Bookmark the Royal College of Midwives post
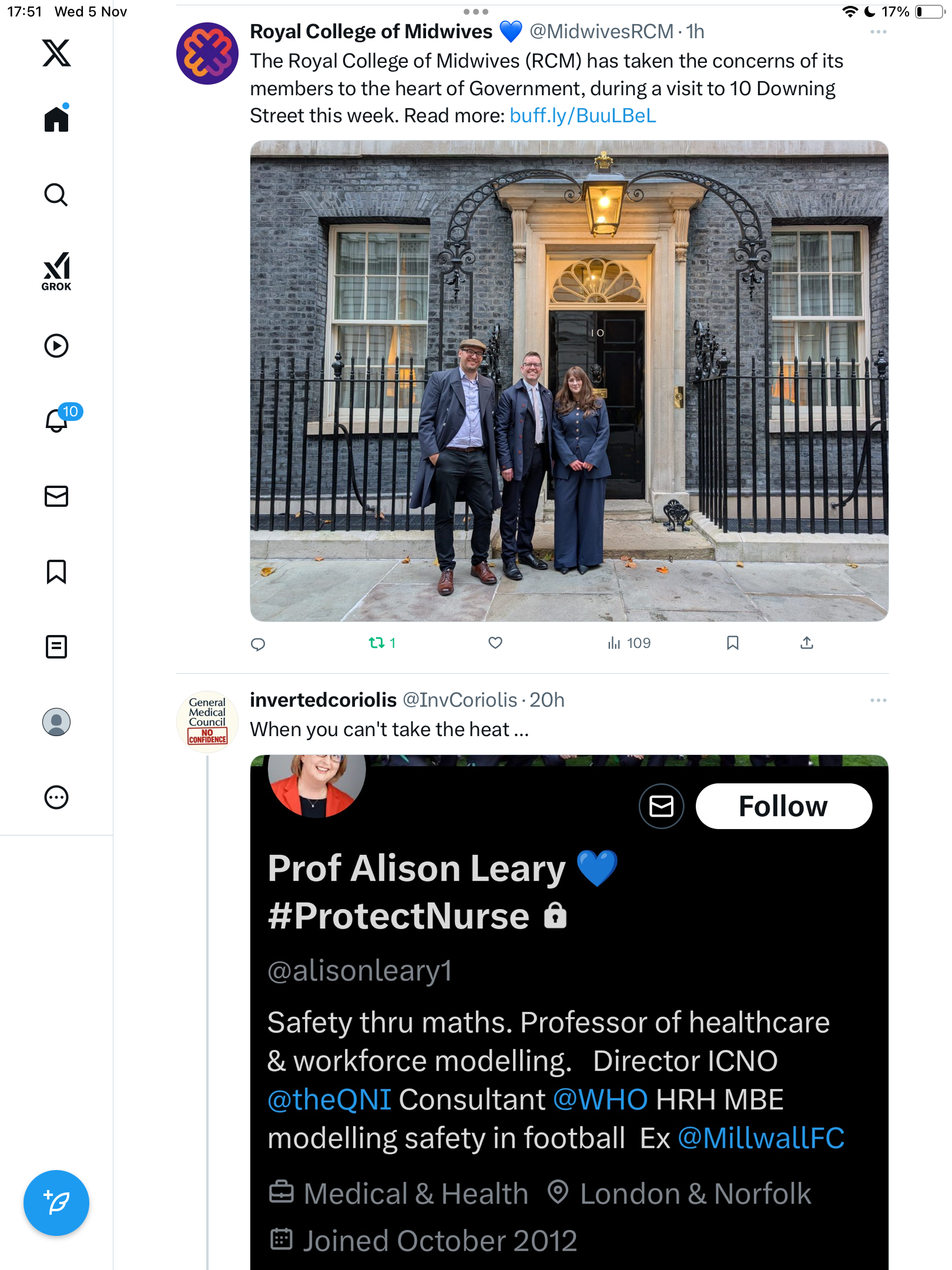The width and height of the screenshot is (952, 1270). 732,643
